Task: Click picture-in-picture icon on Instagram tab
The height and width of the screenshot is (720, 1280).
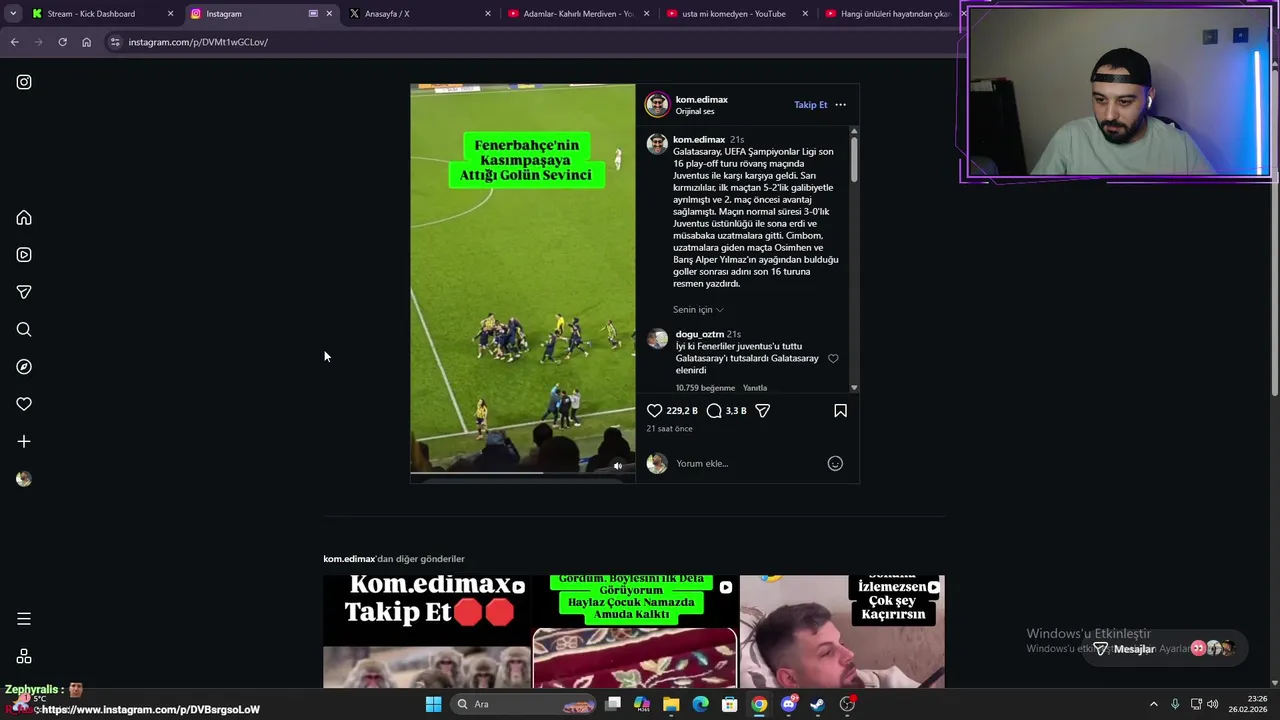Action: click(313, 14)
